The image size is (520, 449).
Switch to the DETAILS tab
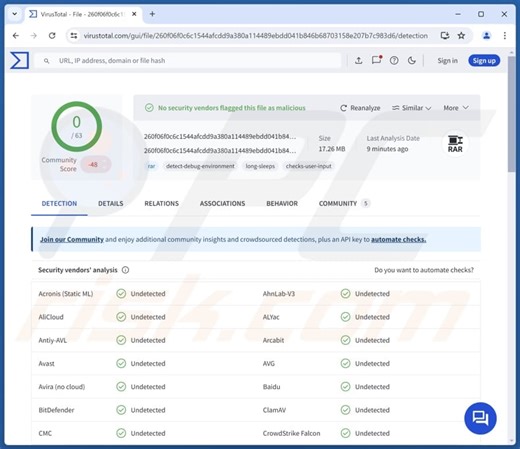click(111, 203)
